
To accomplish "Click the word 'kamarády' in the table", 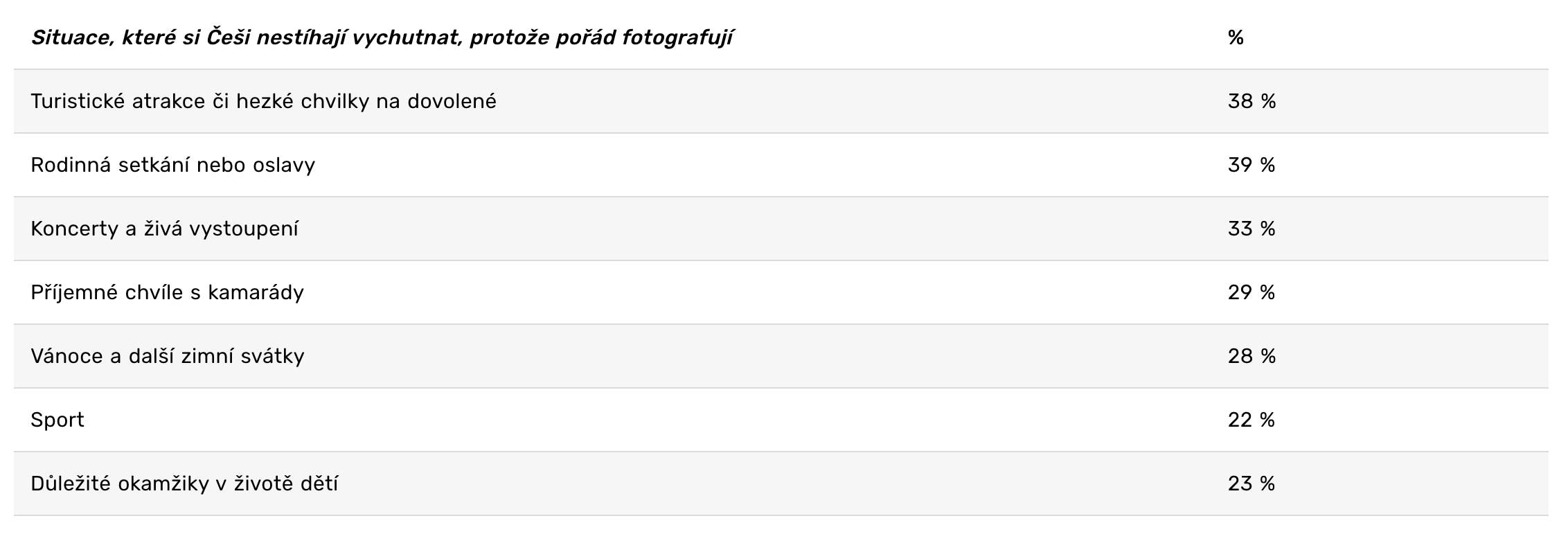I will click(x=256, y=293).
